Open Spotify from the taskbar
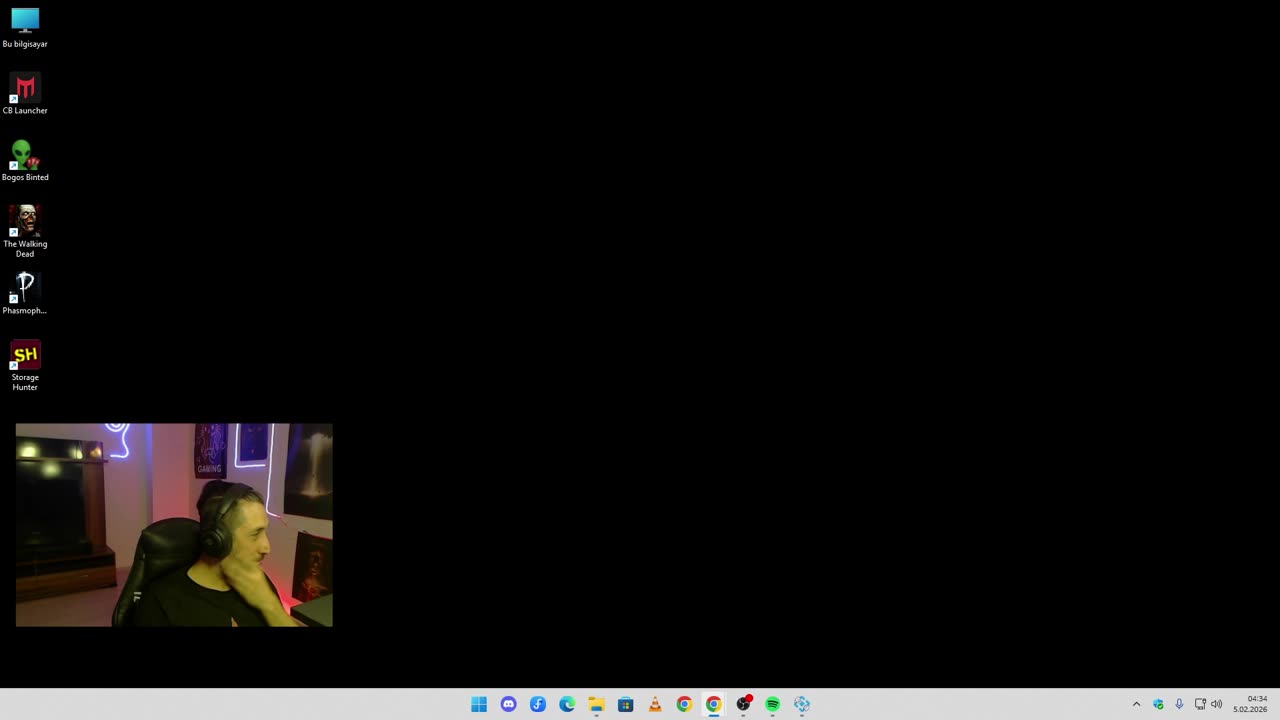The height and width of the screenshot is (720, 1280). [x=772, y=704]
